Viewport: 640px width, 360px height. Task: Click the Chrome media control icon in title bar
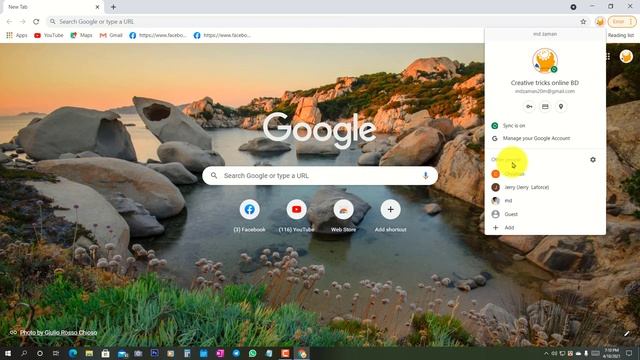tap(573, 7)
